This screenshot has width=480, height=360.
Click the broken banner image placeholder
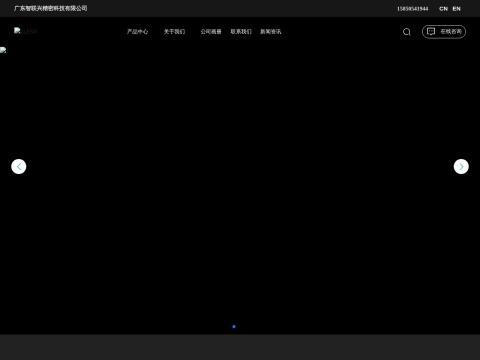[x=3, y=50]
